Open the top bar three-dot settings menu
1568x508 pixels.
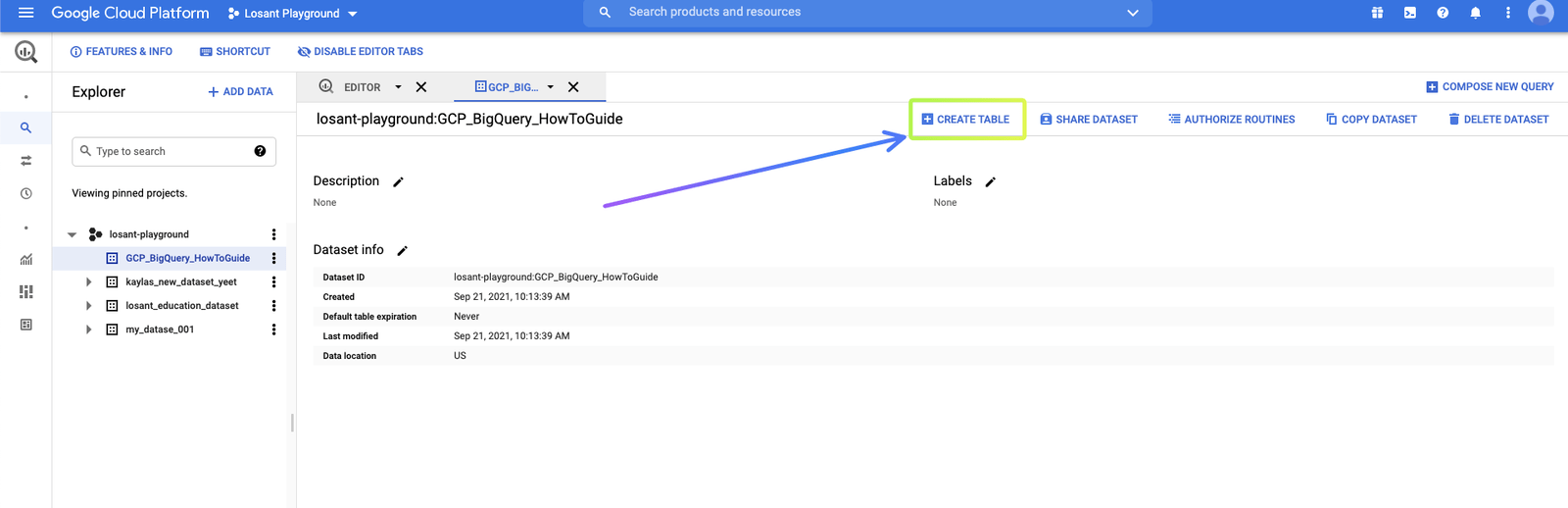pyautogui.click(x=1507, y=13)
